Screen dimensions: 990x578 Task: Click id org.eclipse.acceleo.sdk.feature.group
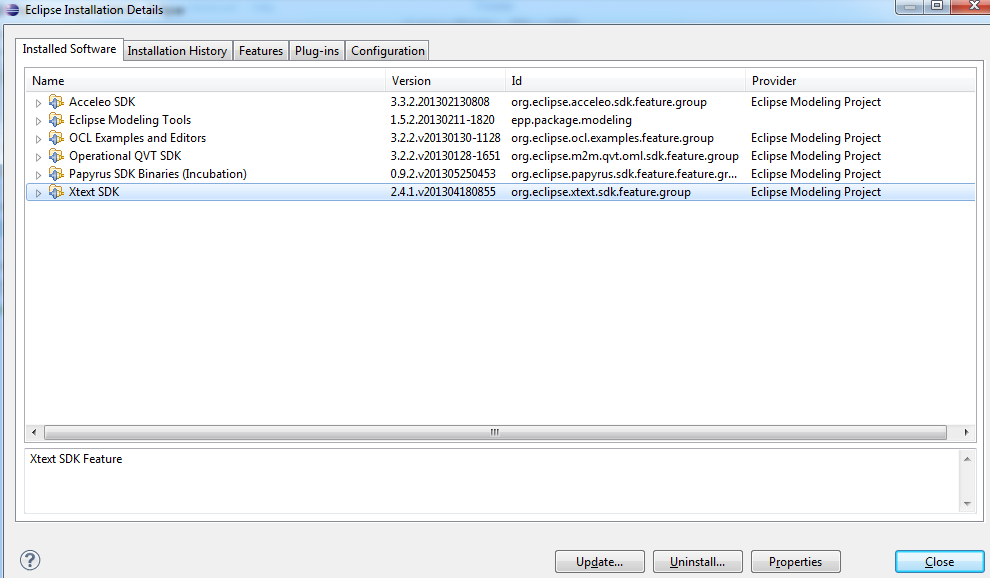tap(609, 102)
